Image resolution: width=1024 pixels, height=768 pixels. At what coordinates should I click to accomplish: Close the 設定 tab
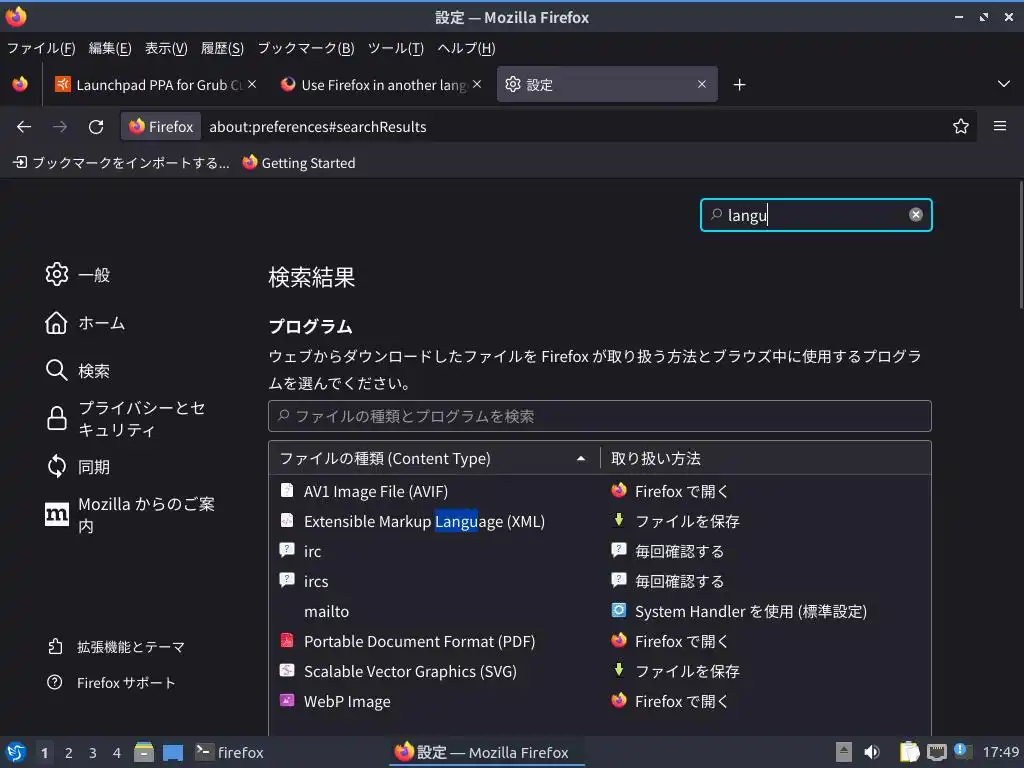(702, 84)
